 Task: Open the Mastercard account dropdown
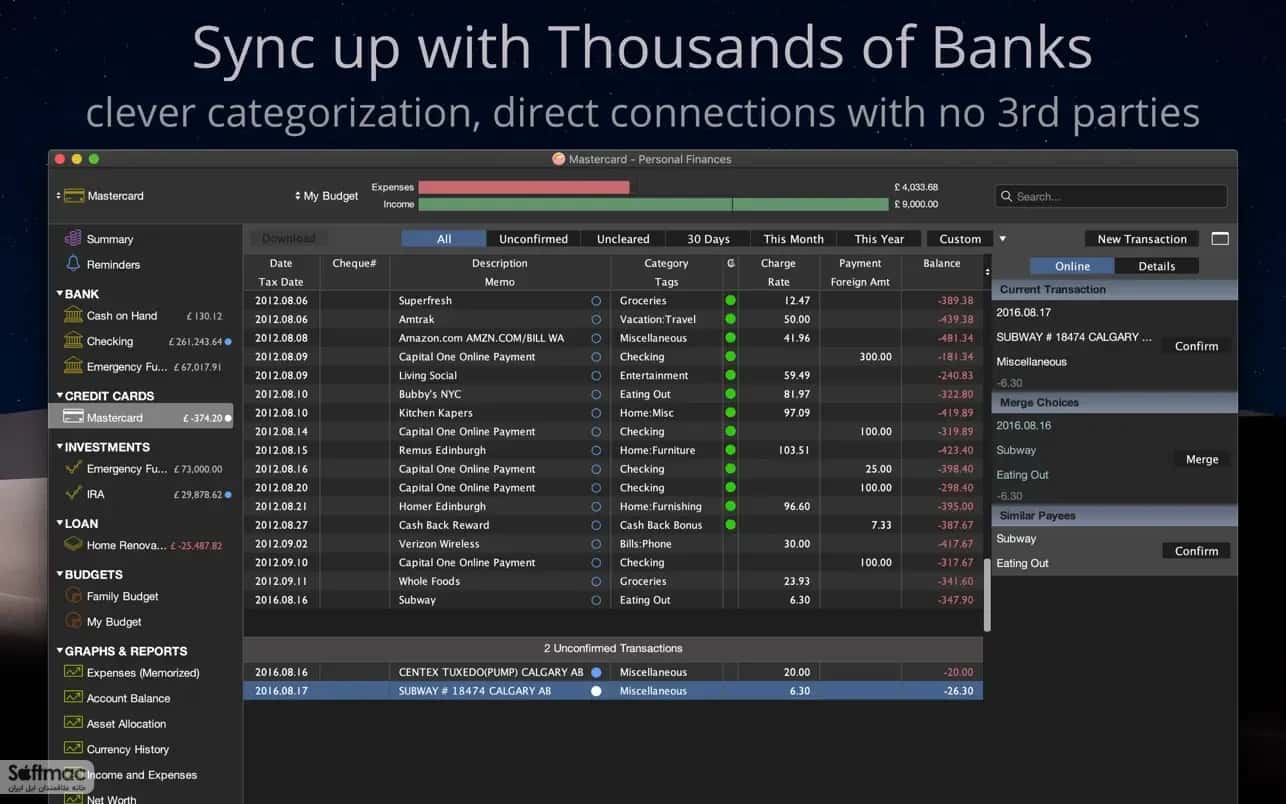pyautogui.click(x=100, y=196)
